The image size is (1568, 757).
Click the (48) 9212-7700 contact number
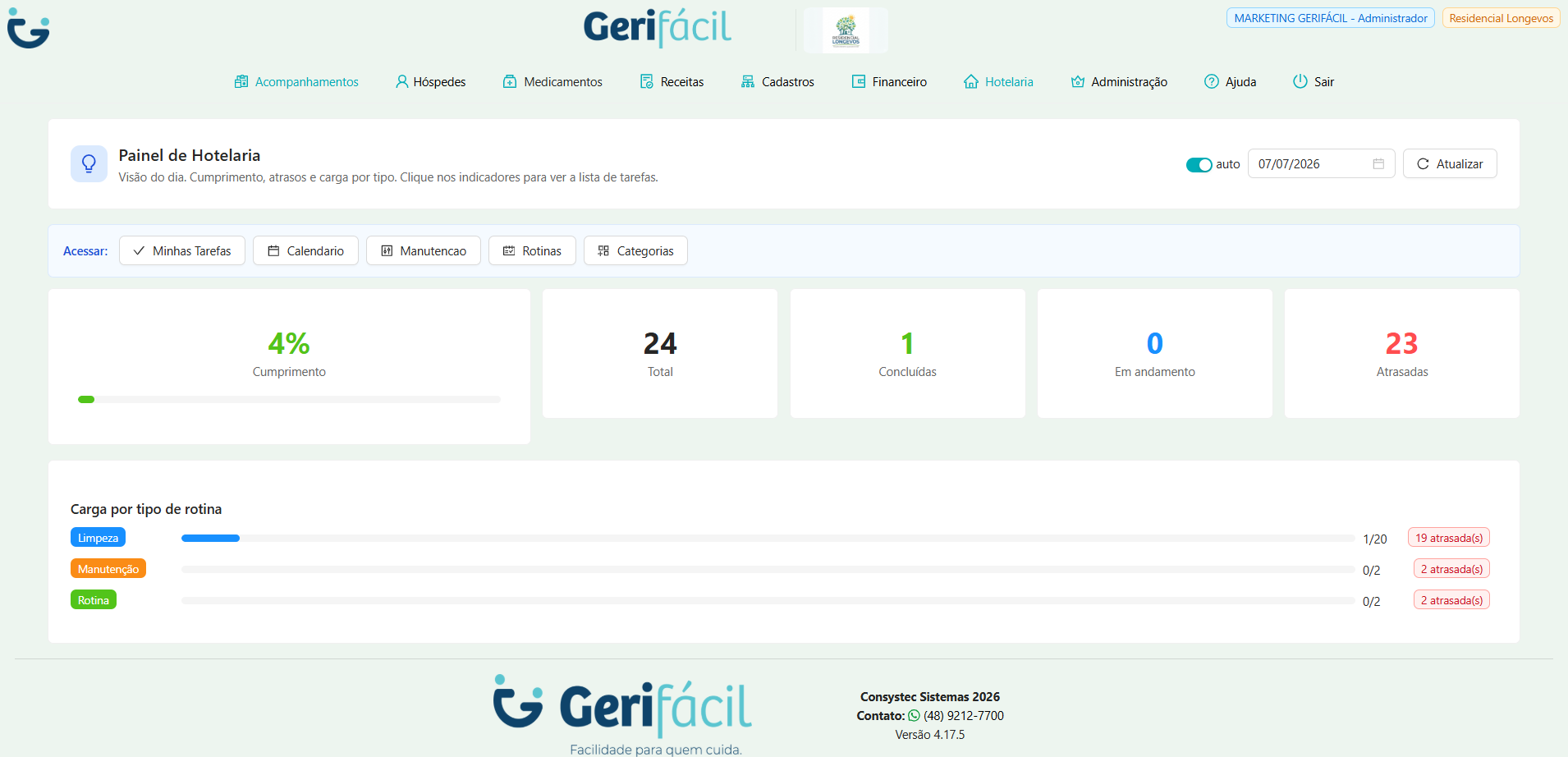point(964,716)
